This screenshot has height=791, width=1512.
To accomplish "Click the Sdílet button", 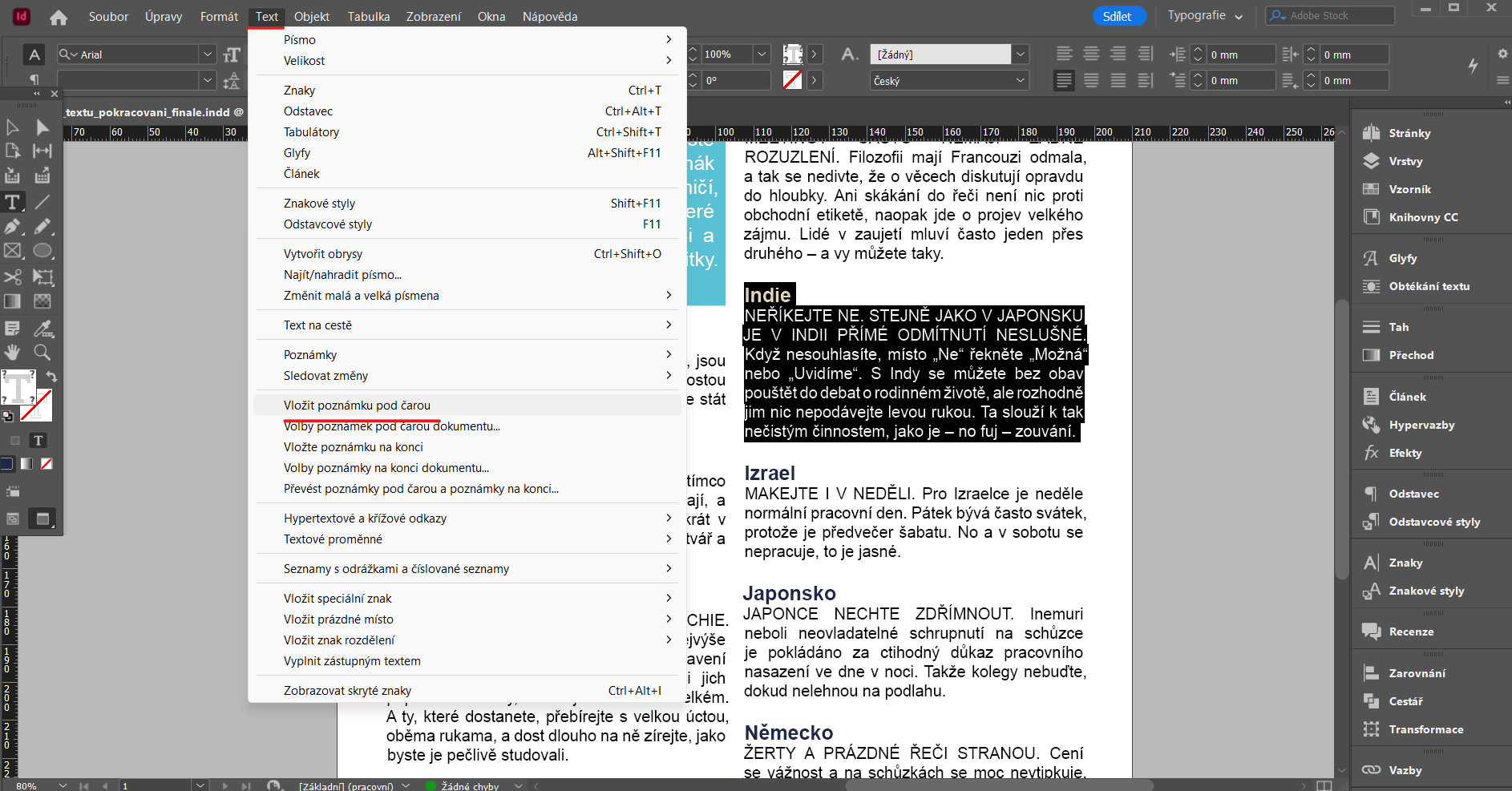I will coord(1119,15).
